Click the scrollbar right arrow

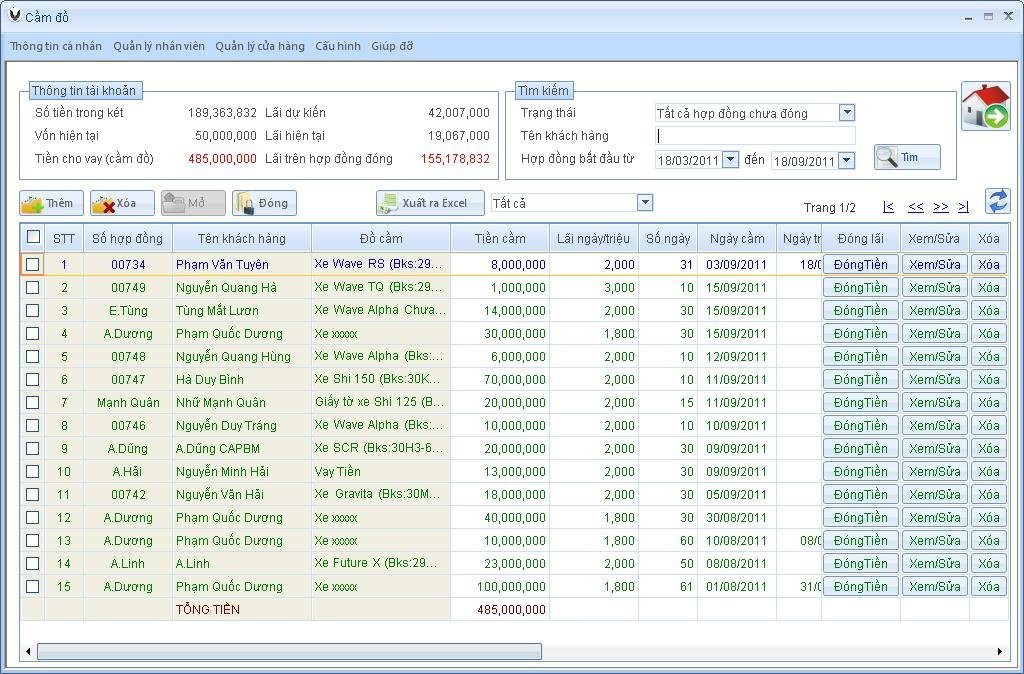1000,650
